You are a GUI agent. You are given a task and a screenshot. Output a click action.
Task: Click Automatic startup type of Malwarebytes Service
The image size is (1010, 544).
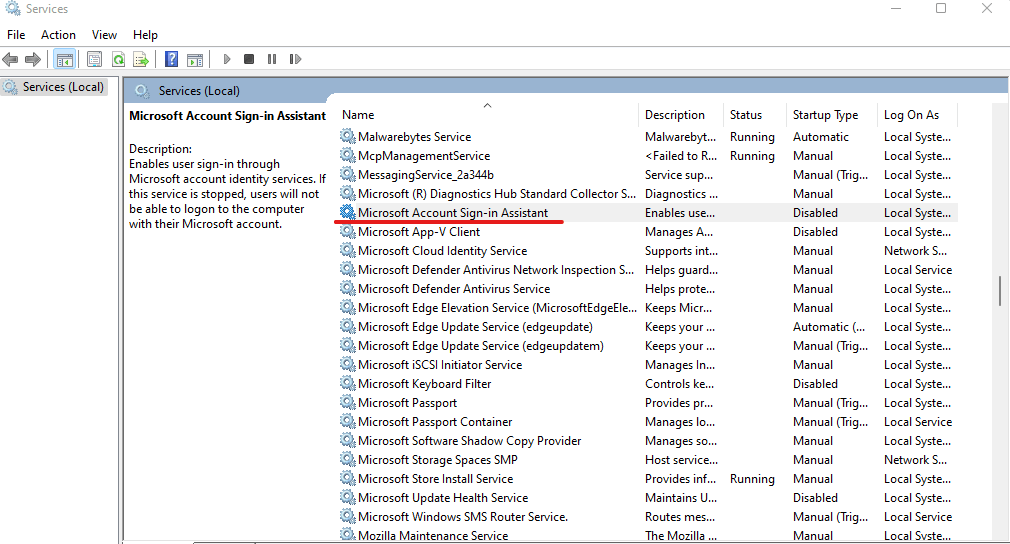[x=821, y=136]
